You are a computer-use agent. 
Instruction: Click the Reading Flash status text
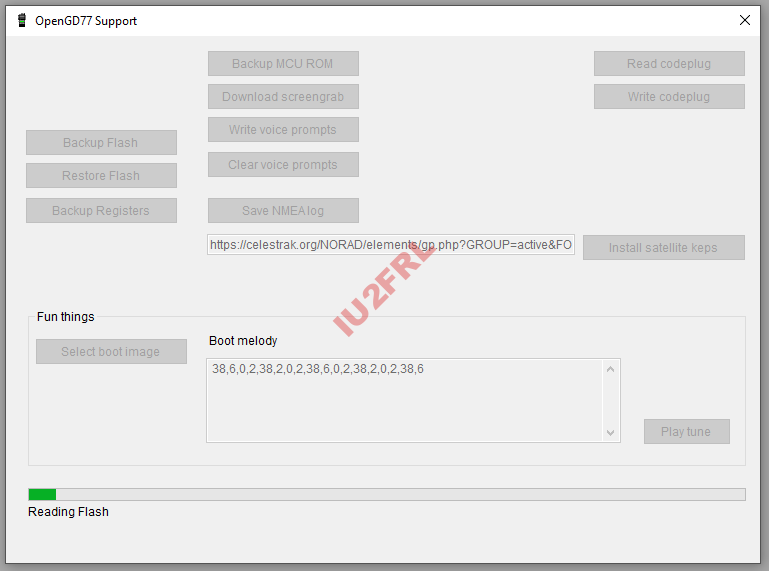coord(68,512)
